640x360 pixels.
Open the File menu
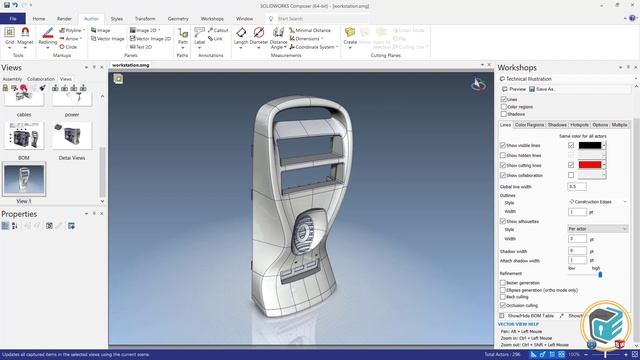(13, 18)
